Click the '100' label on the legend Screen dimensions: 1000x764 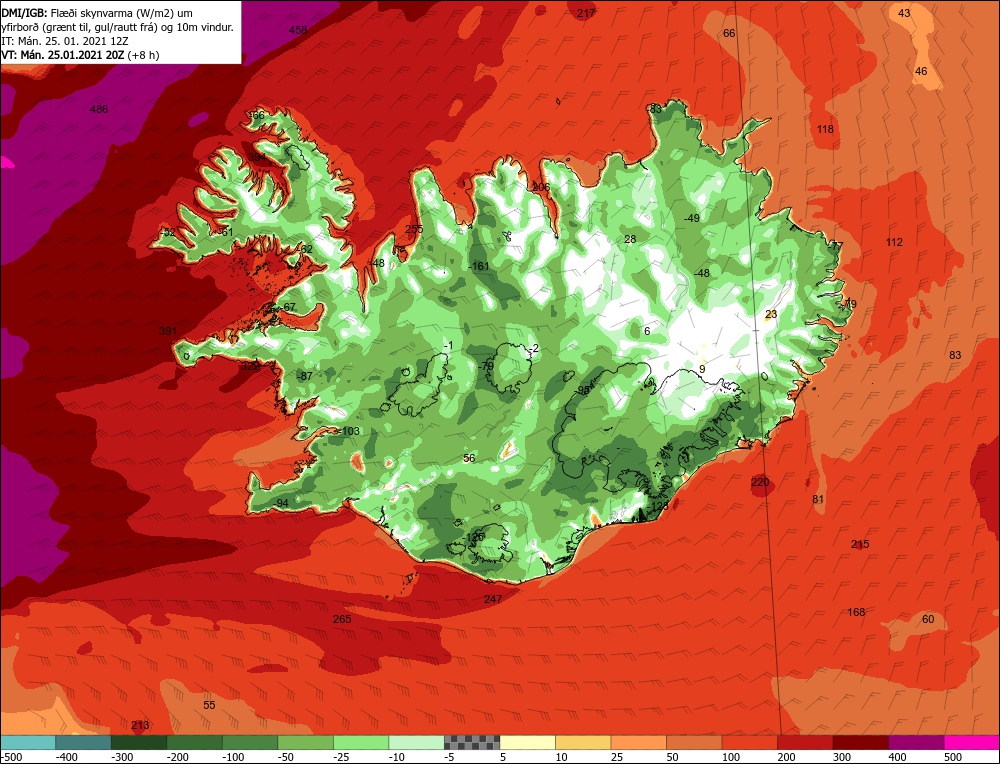click(x=732, y=757)
